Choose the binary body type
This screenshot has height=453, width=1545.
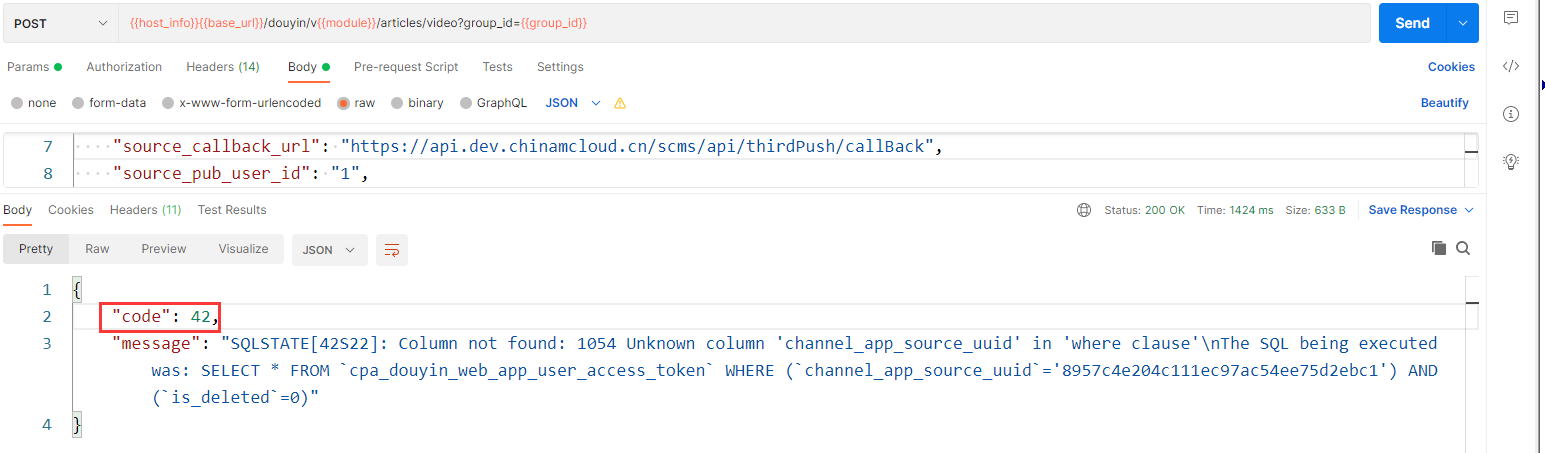(417, 103)
